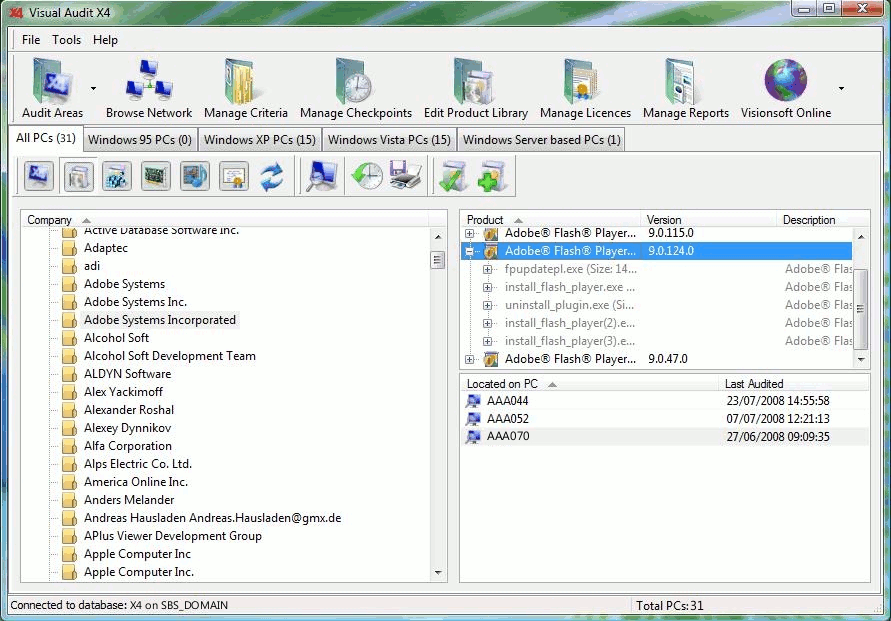Open the Audit Areas toolbar button
Viewport: 891px width, 621px height.
tap(52, 89)
